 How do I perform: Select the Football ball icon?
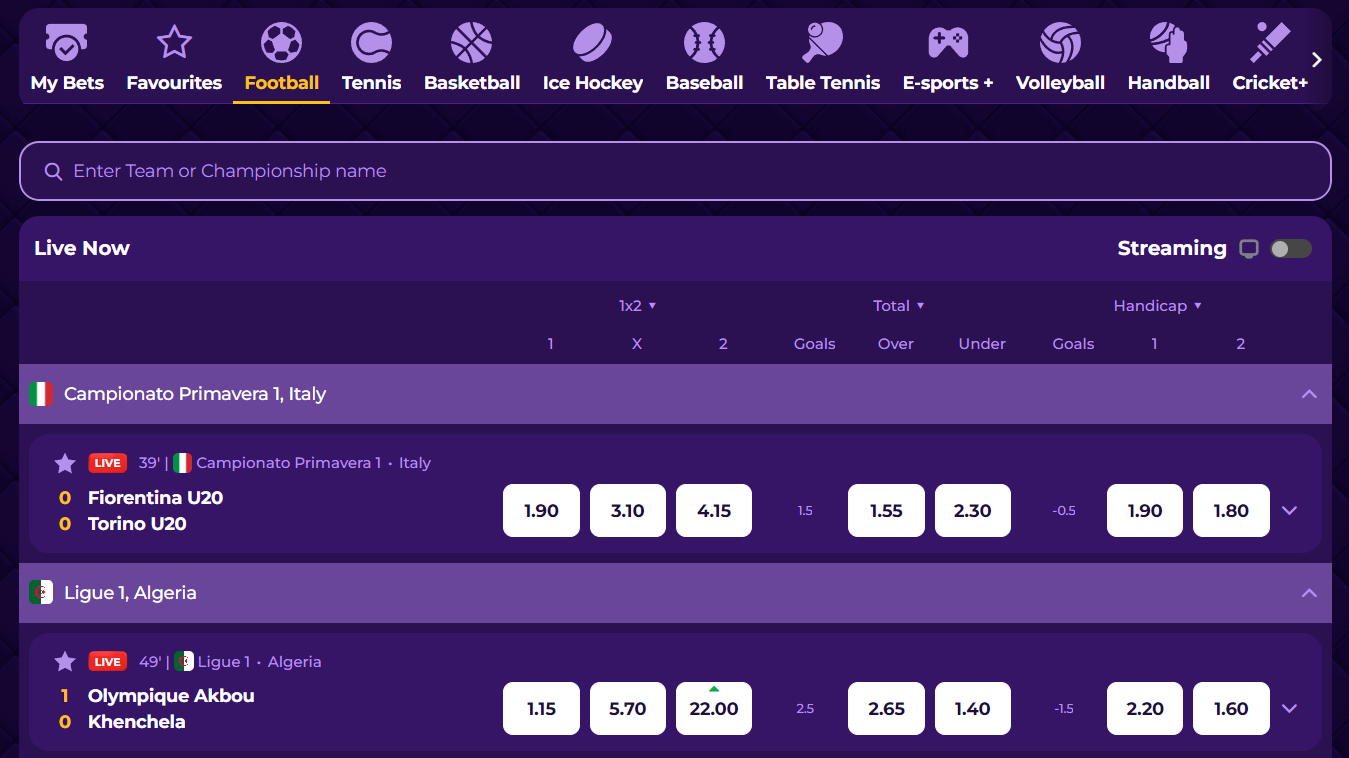point(282,43)
